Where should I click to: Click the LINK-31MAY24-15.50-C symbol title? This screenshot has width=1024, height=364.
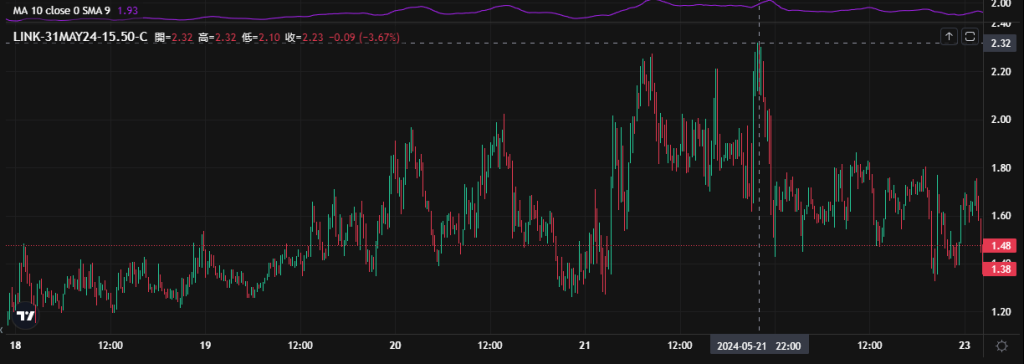tap(80, 37)
